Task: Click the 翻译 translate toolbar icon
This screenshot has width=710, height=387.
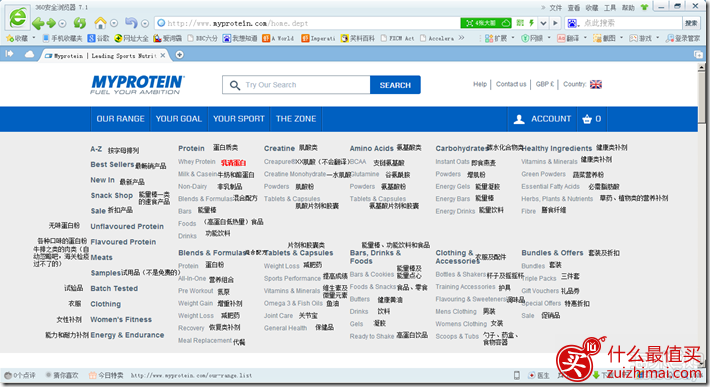Action: (x=568, y=38)
